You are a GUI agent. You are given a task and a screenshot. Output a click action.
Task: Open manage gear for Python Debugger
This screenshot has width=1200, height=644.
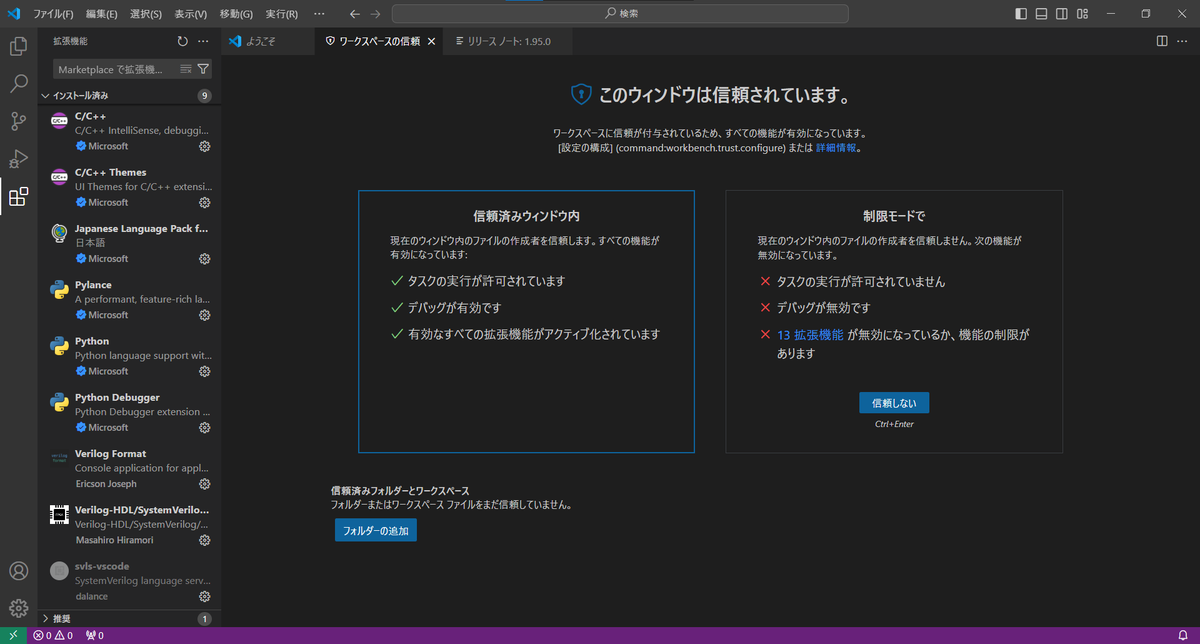[204, 427]
